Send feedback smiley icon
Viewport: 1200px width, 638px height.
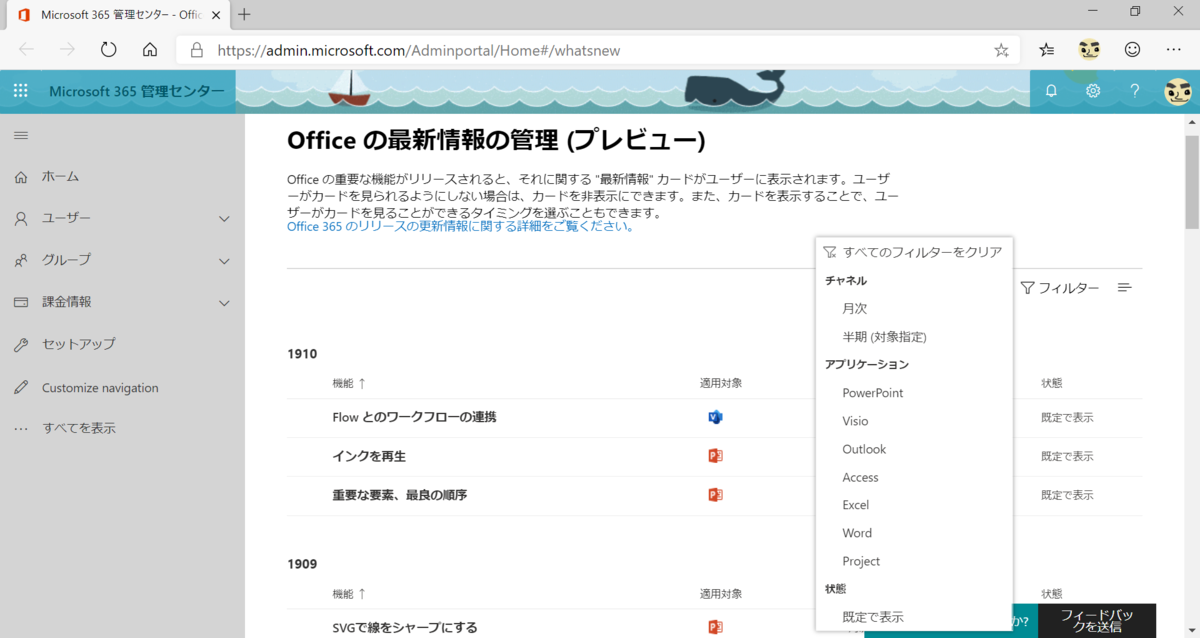coord(1132,49)
